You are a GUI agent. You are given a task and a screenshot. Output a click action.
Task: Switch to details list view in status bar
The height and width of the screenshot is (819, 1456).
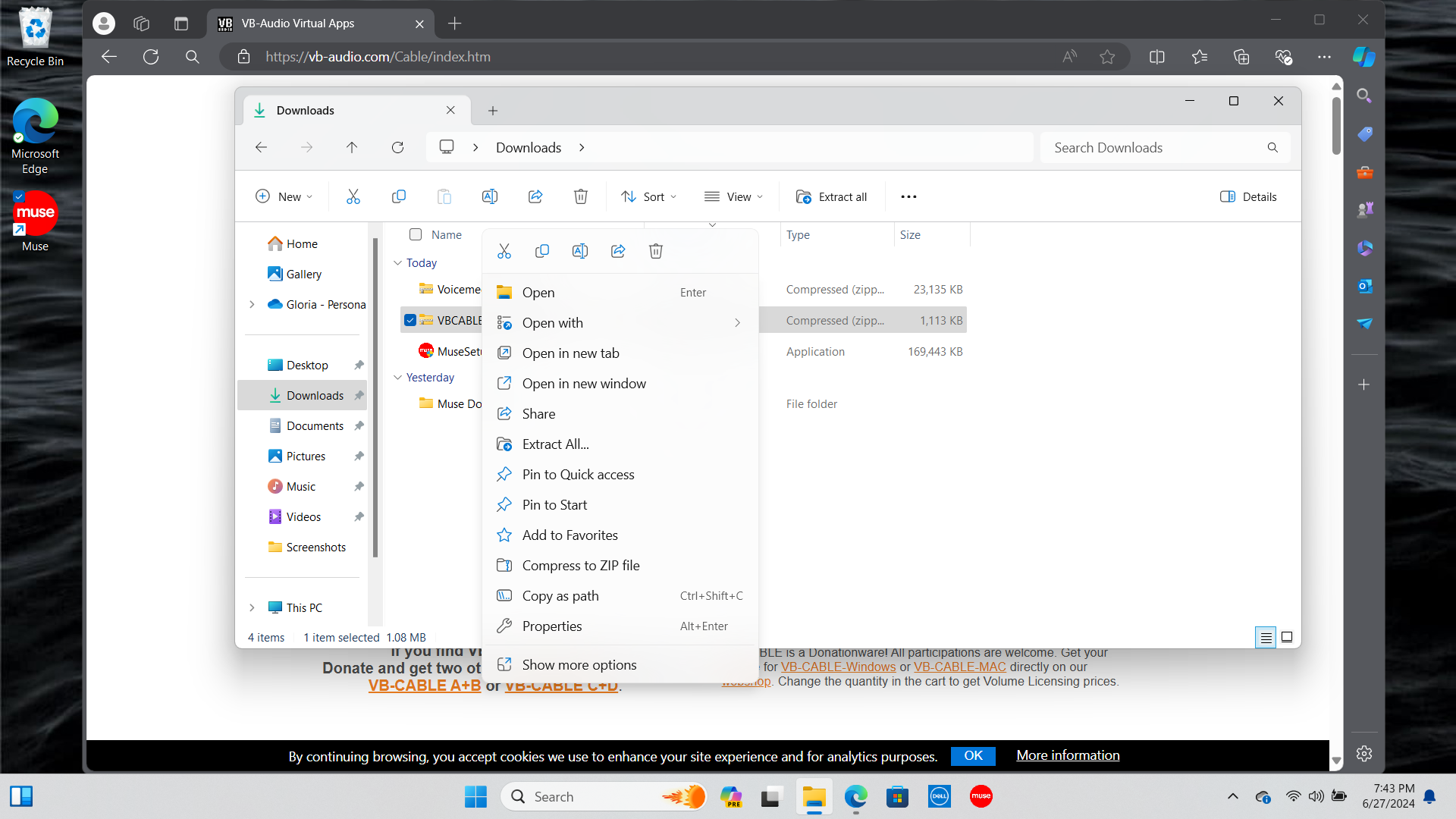click(1266, 638)
